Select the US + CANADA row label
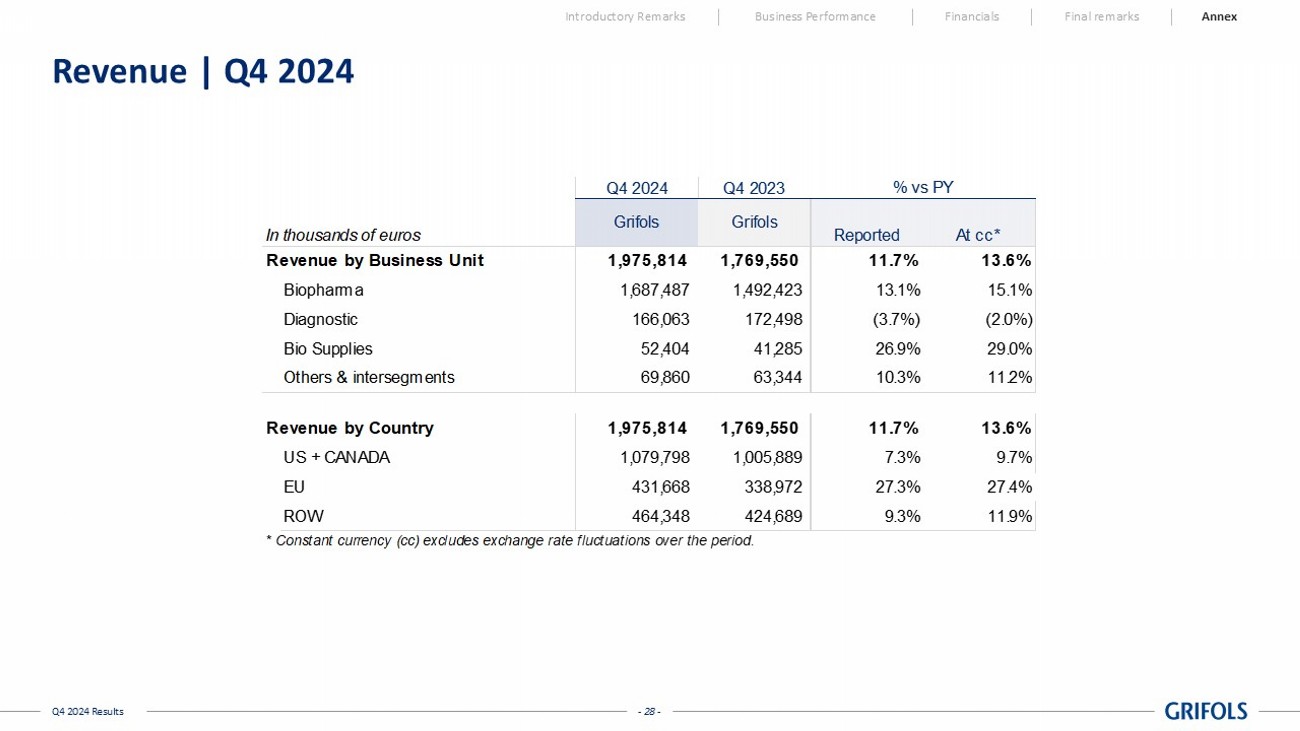Screen dimensions: 1300x731 click(x=336, y=458)
